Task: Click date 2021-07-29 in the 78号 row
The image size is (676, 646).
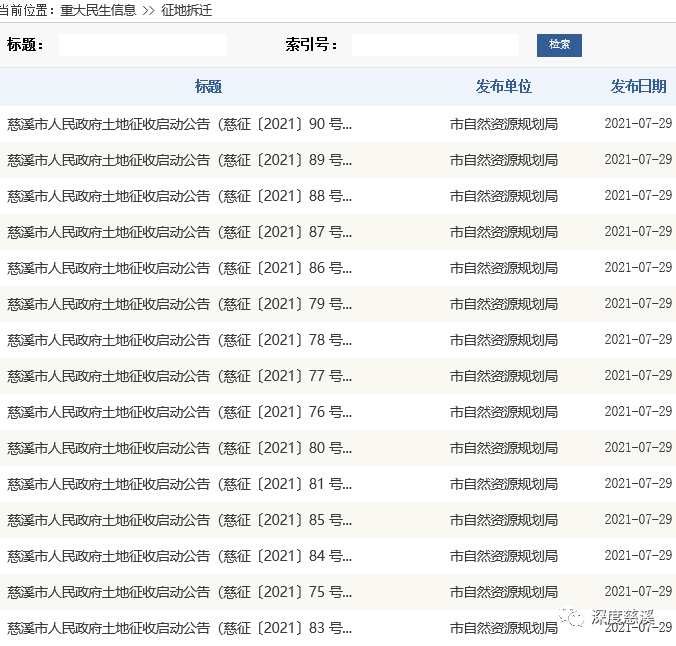Action: tap(638, 340)
